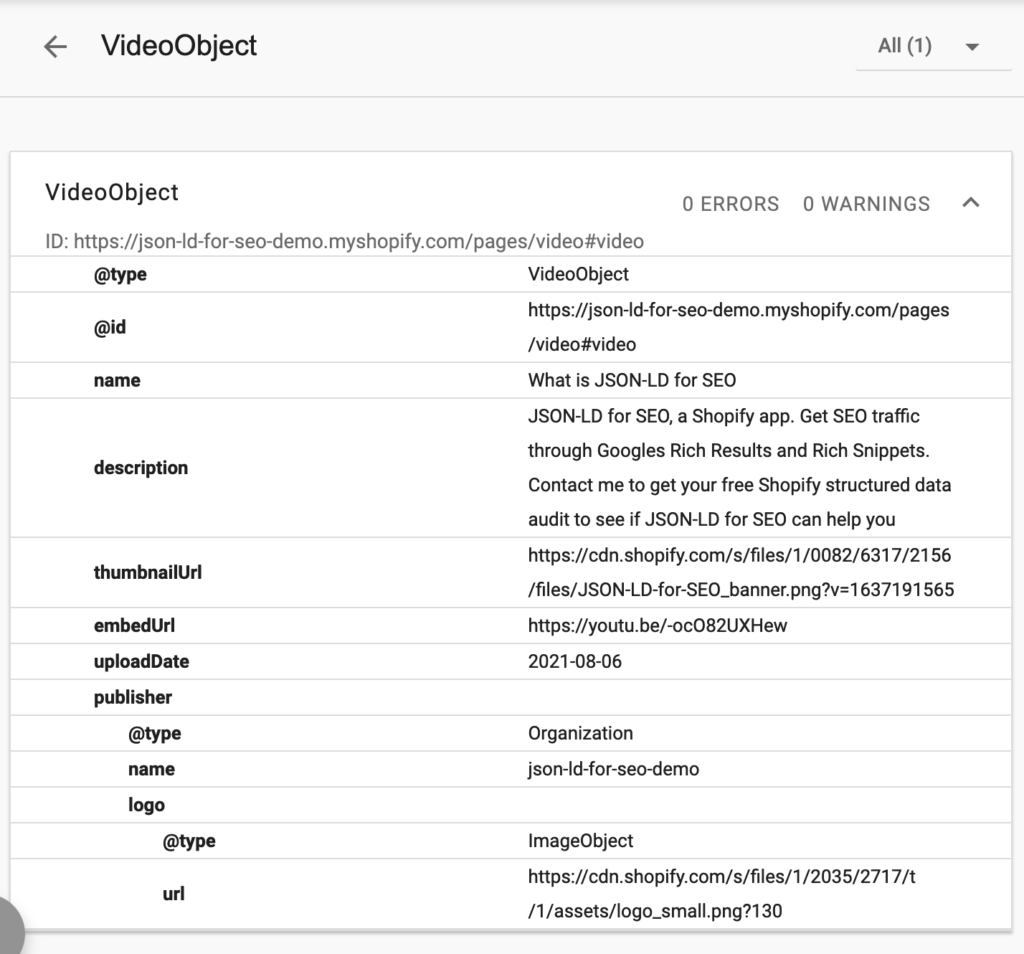Select the ID line under the VideoObject heading
This screenshot has width=1024, height=954.
click(344, 241)
